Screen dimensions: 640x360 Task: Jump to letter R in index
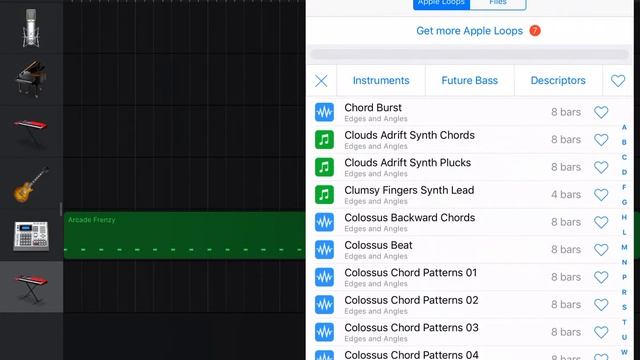click(624, 292)
